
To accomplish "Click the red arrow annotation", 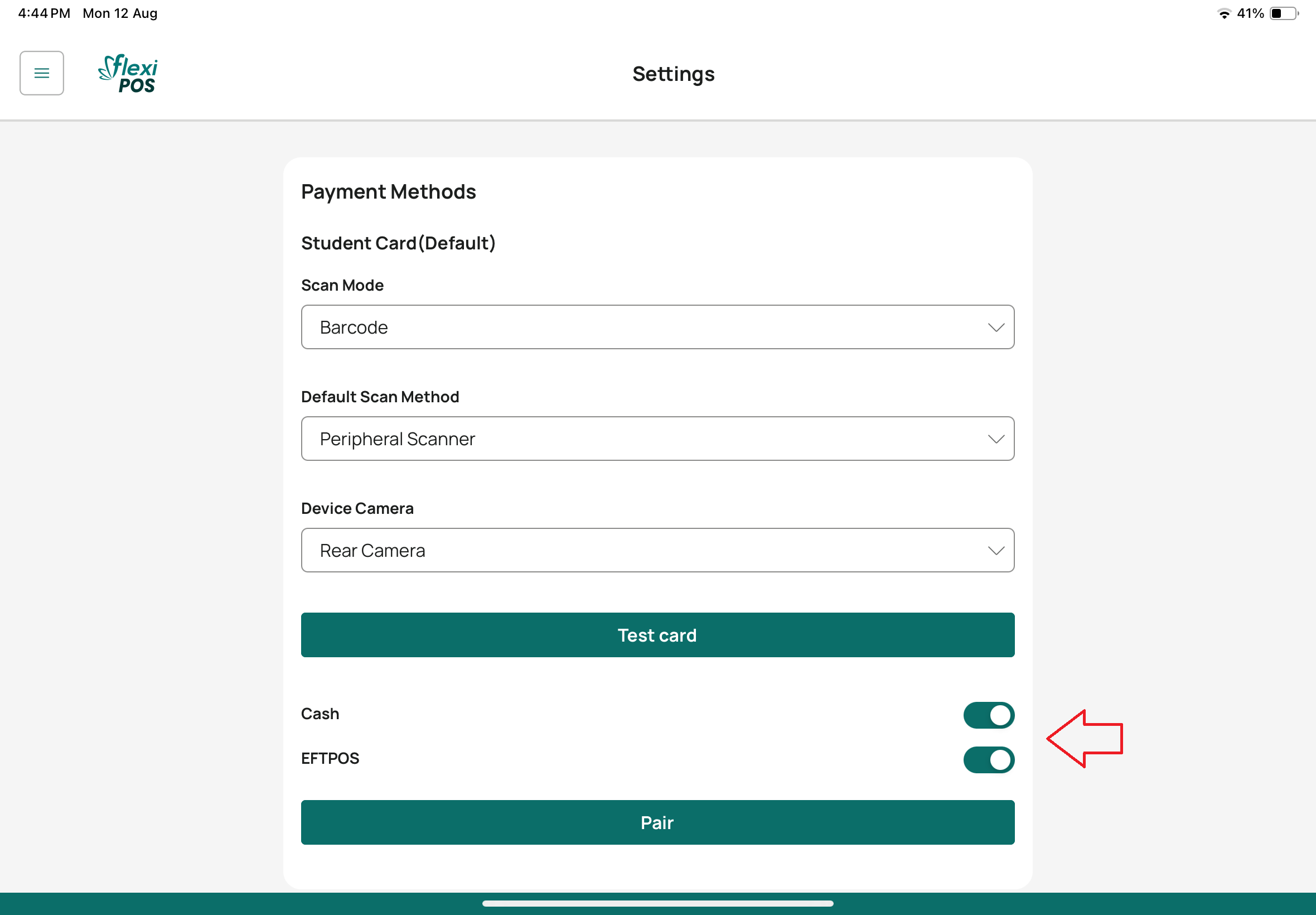I will coord(1084,739).
